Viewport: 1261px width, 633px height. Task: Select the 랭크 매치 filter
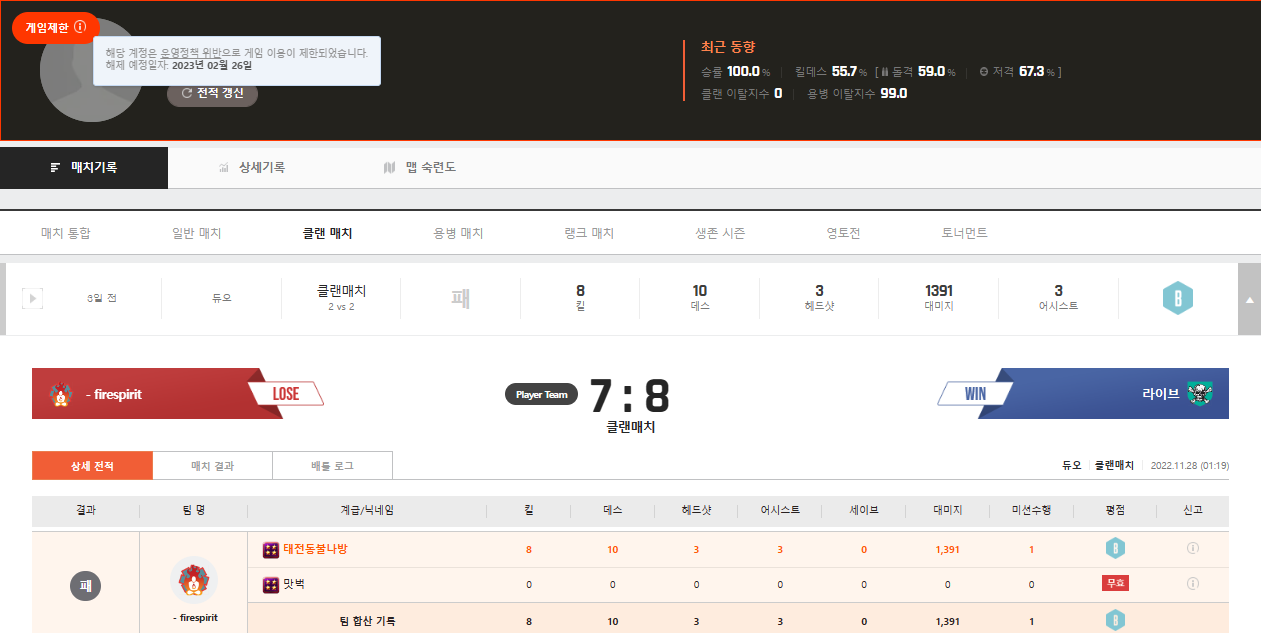[589, 233]
